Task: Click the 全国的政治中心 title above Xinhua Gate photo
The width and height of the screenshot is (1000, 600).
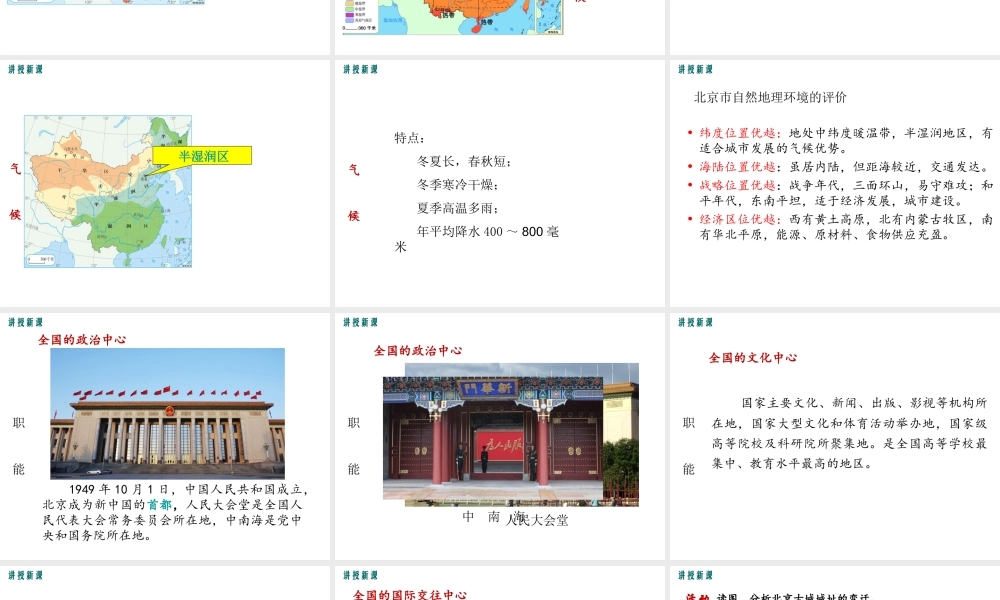Action: (x=418, y=351)
